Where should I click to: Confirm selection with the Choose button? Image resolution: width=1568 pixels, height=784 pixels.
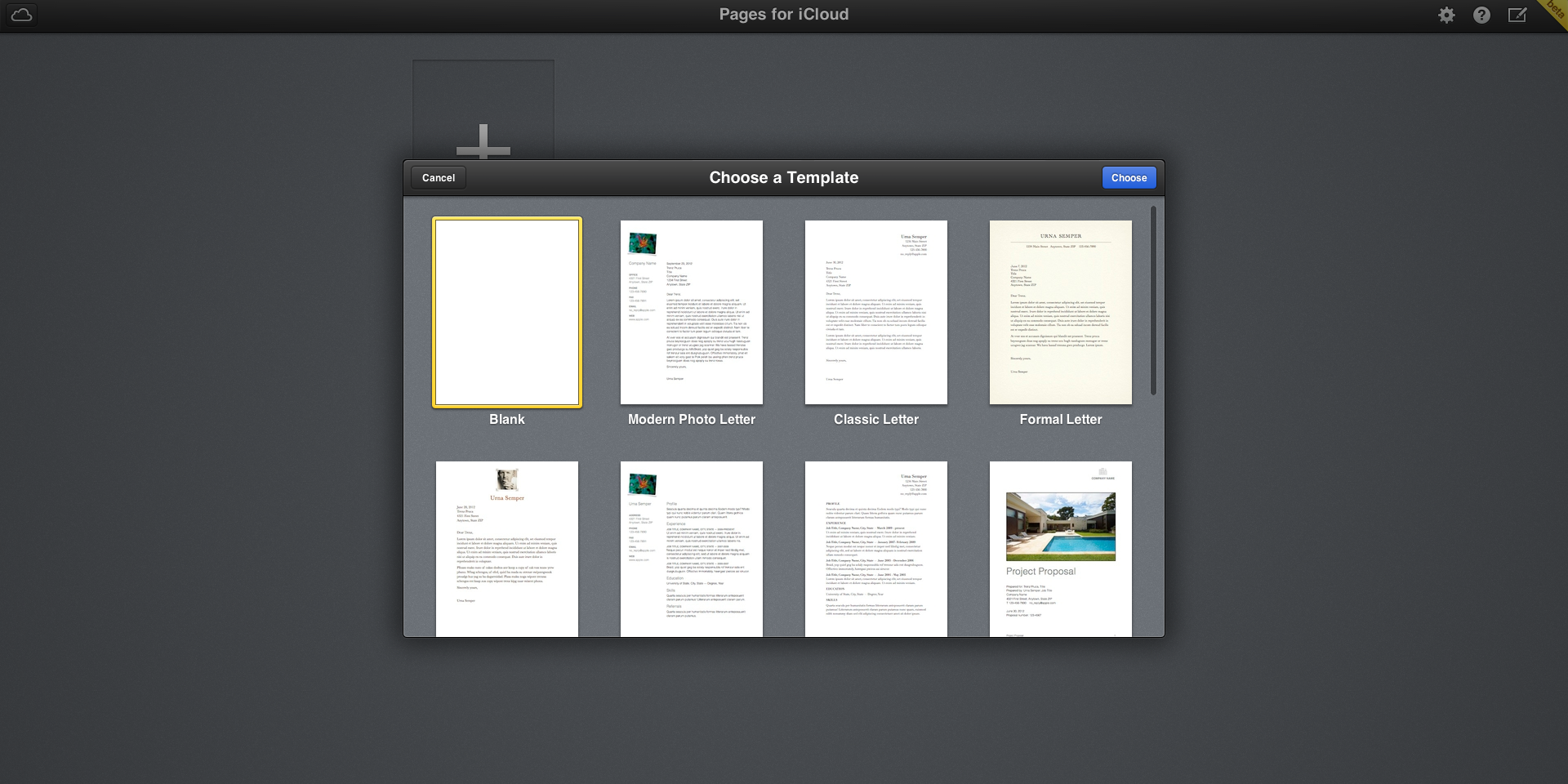pyautogui.click(x=1129, y=178)
